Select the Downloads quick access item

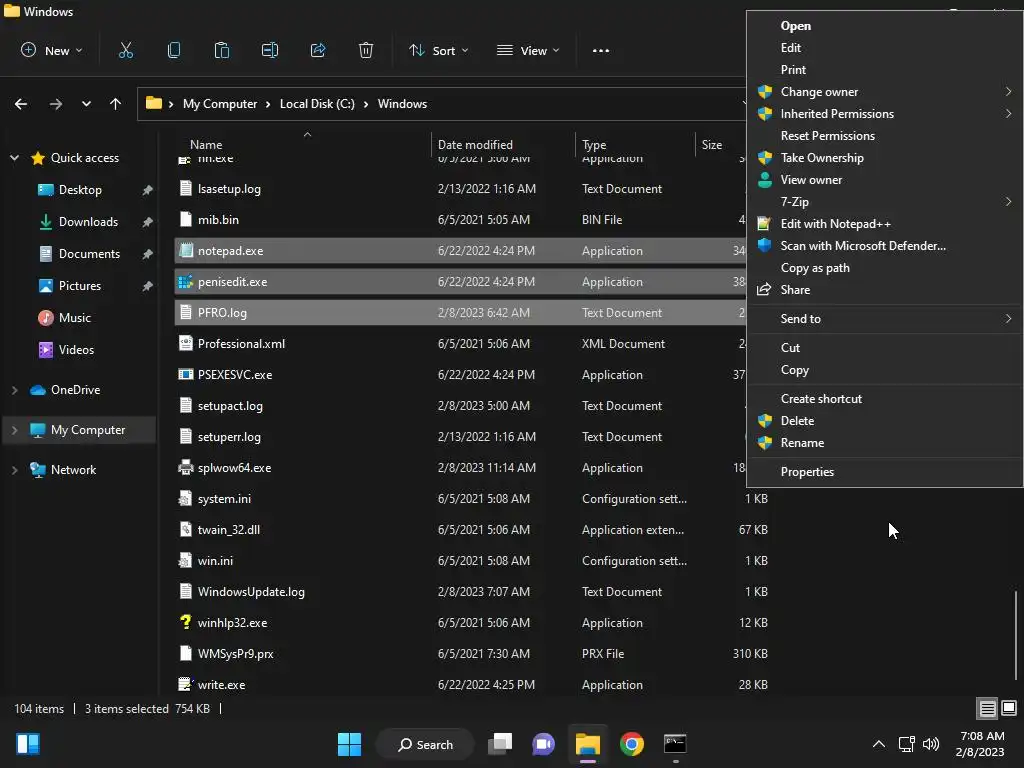[x=88, y=222]
